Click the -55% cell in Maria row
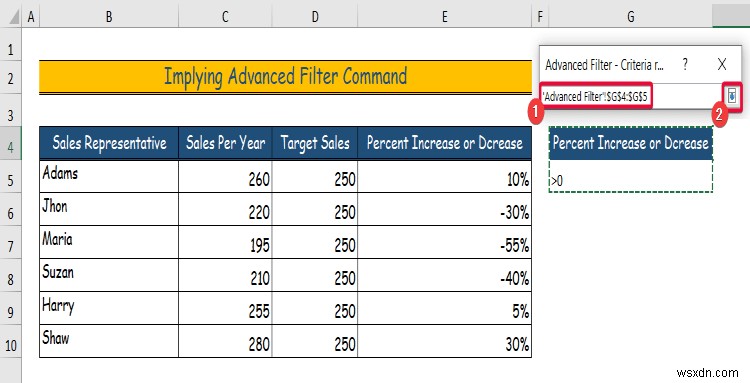The width and height of the screenshot is (750, 383). coord(444,242)
